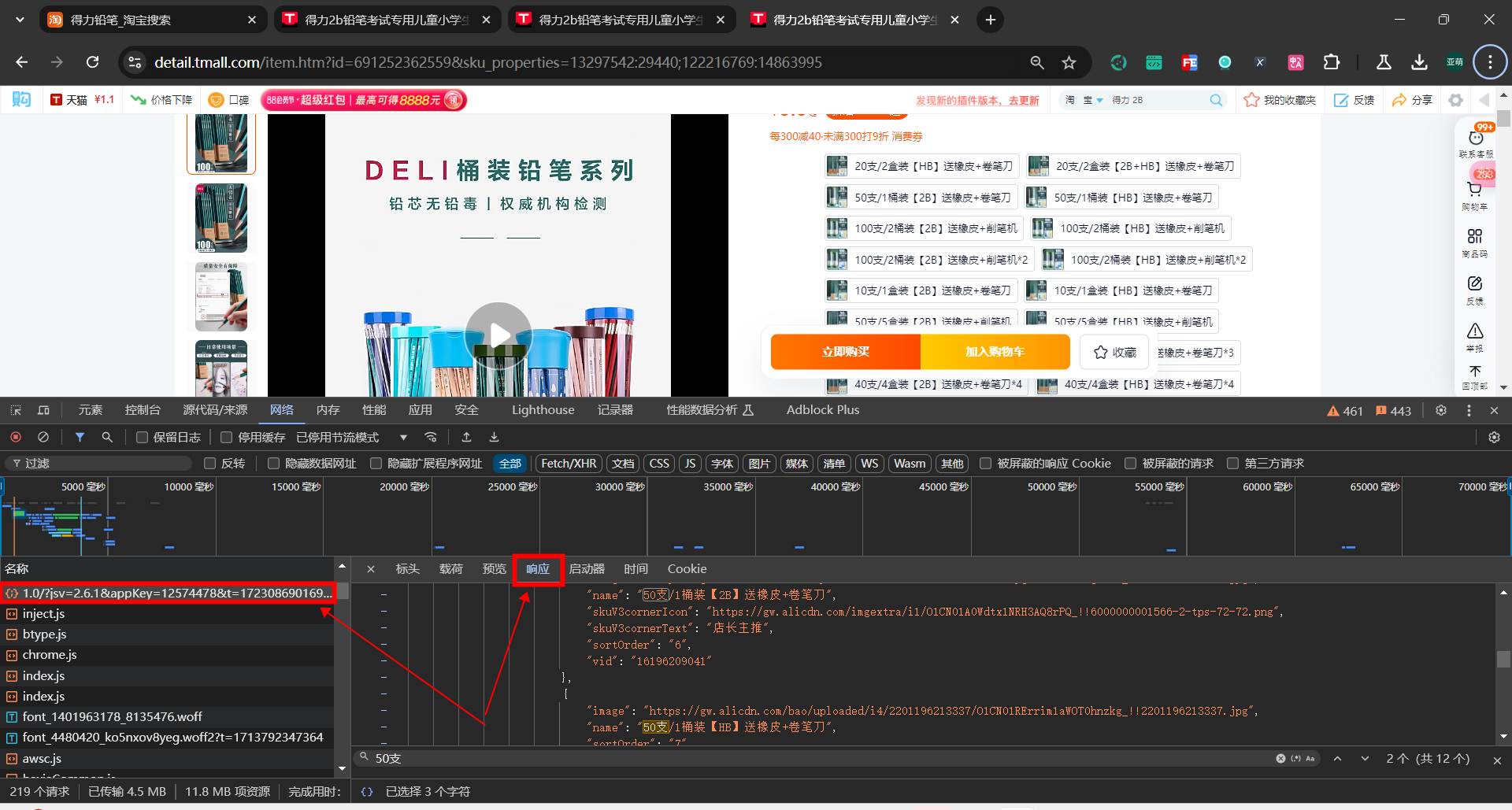
Task: Click the report (举报) warning icon
Action: (1475, 337)
